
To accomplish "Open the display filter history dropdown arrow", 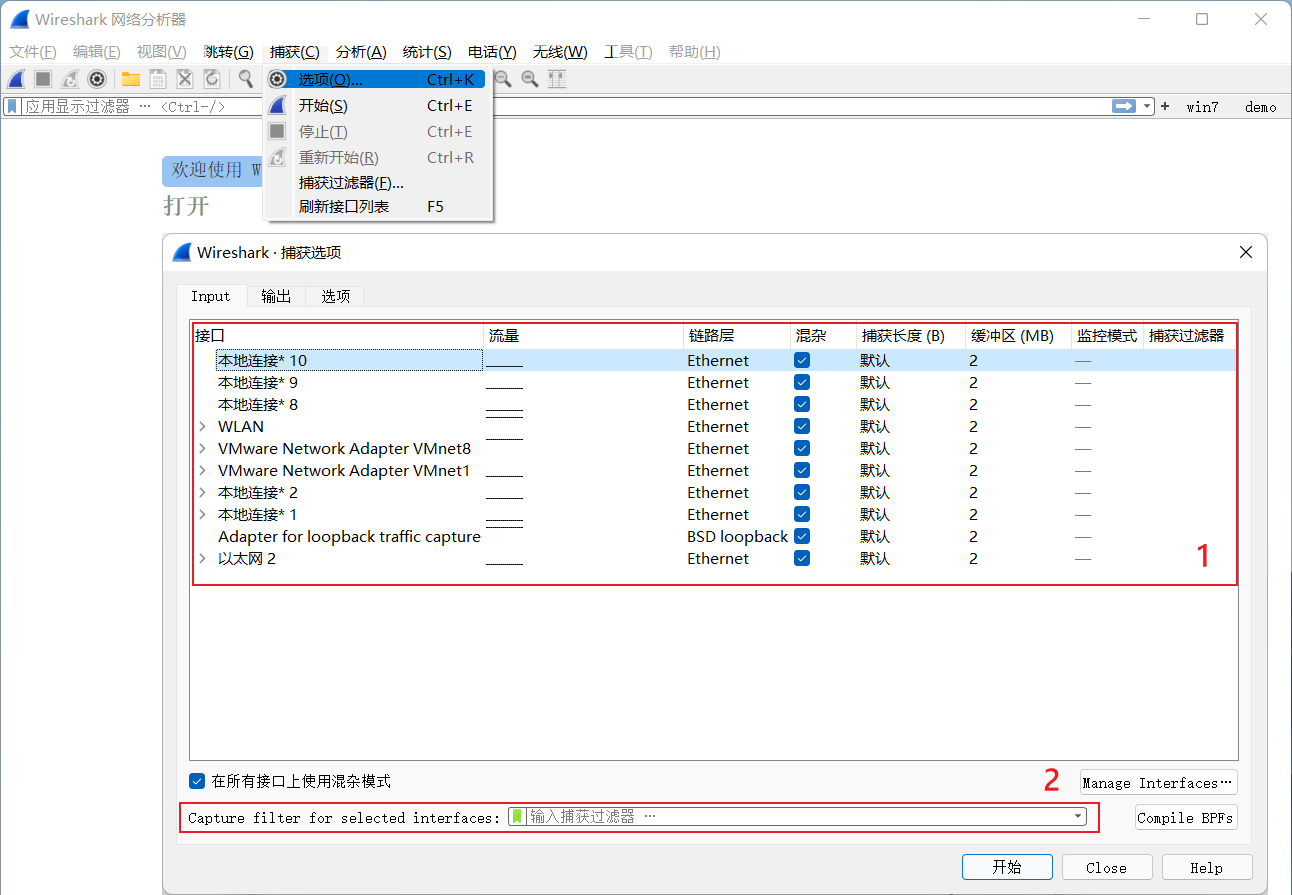I will tap(1147, 106).
